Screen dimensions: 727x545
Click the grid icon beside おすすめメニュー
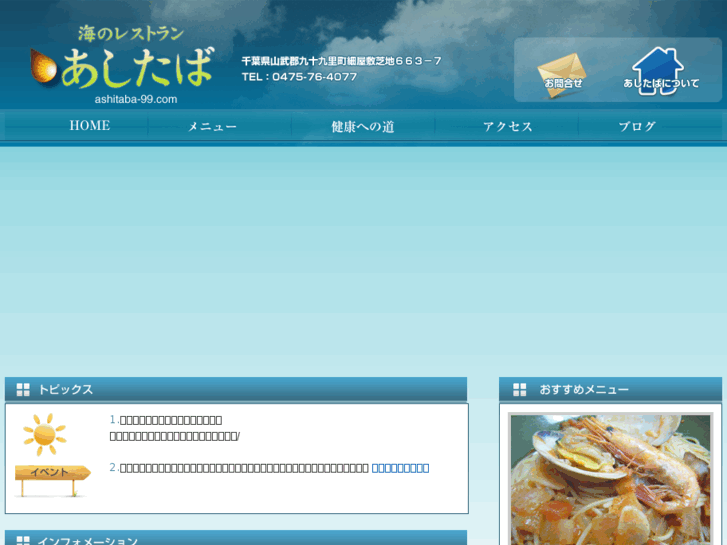coord(520,390)
